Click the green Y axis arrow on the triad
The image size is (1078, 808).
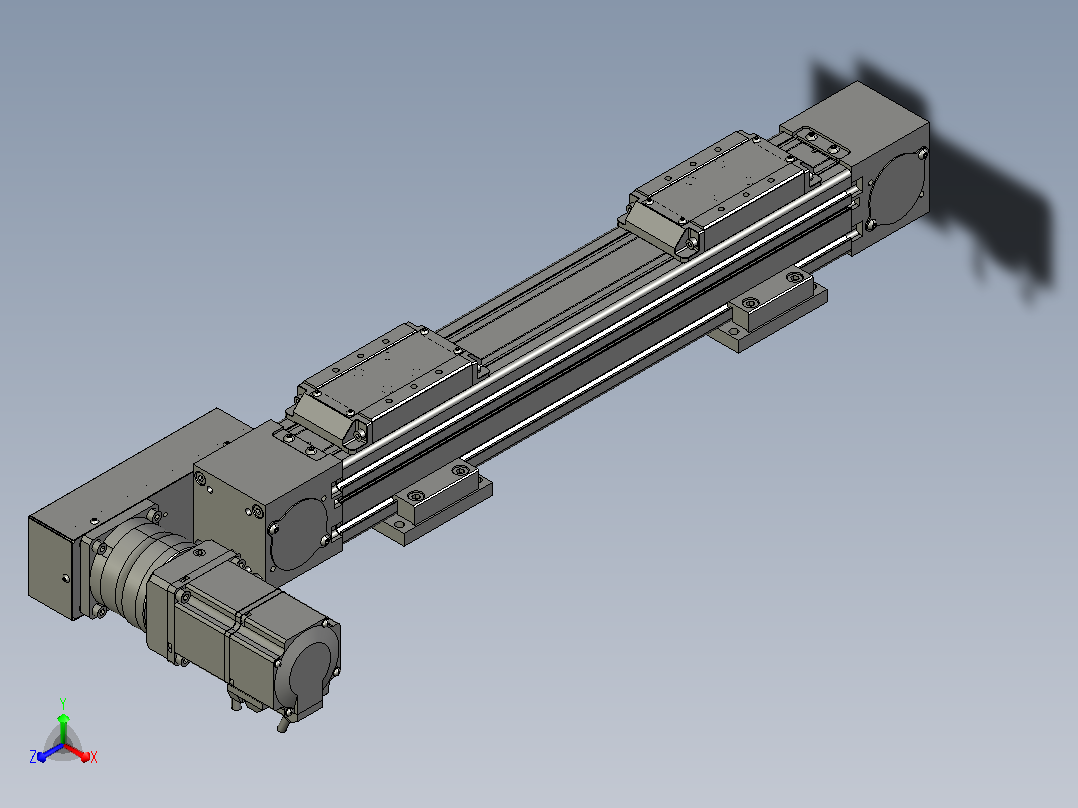coord(63,727)
